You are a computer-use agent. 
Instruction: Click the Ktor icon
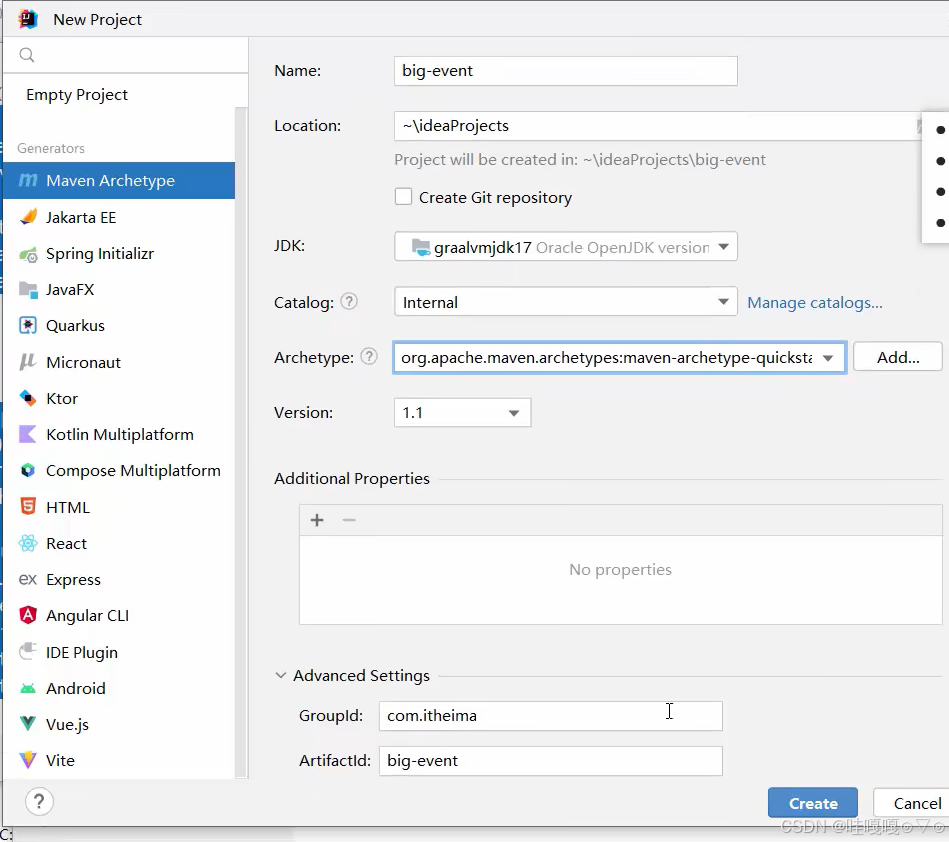point(28,398)
